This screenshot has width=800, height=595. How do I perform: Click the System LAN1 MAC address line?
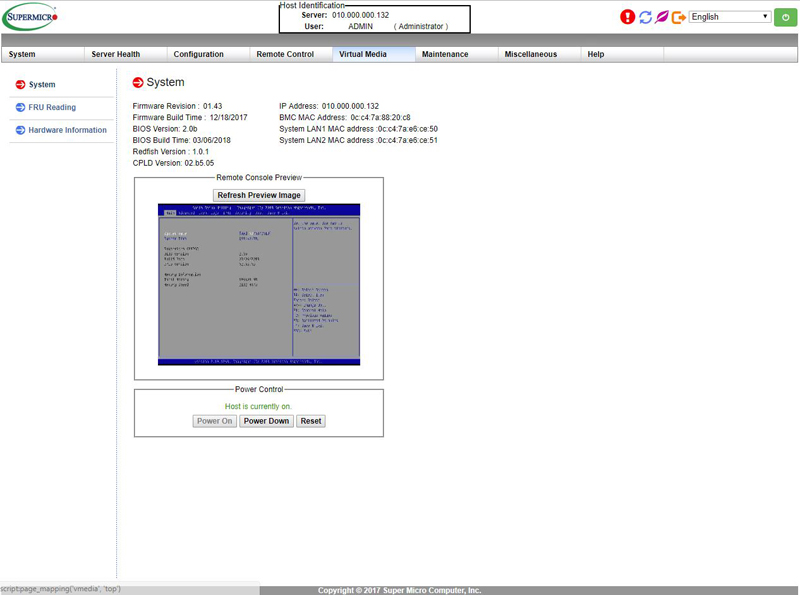pos(358,129)
